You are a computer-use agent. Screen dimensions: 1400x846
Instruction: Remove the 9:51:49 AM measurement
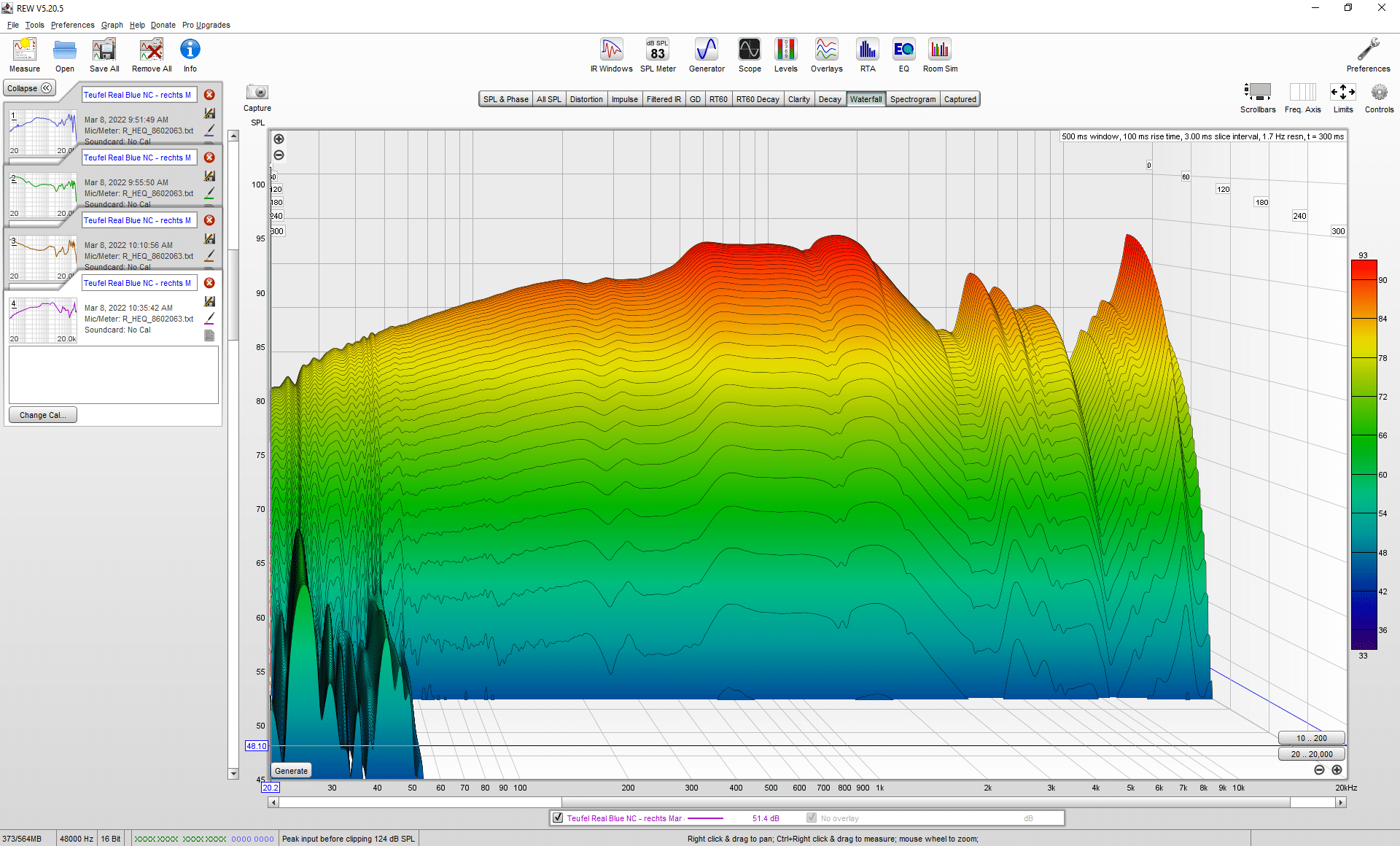coord(209,95)
